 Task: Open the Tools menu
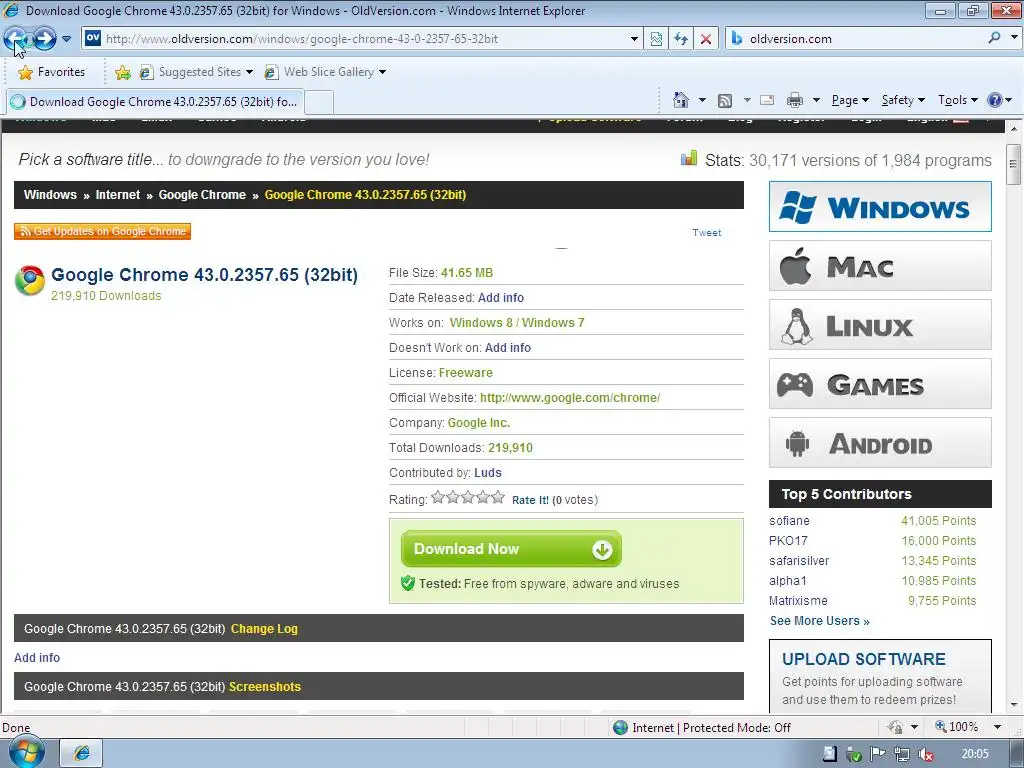[957, 100]
